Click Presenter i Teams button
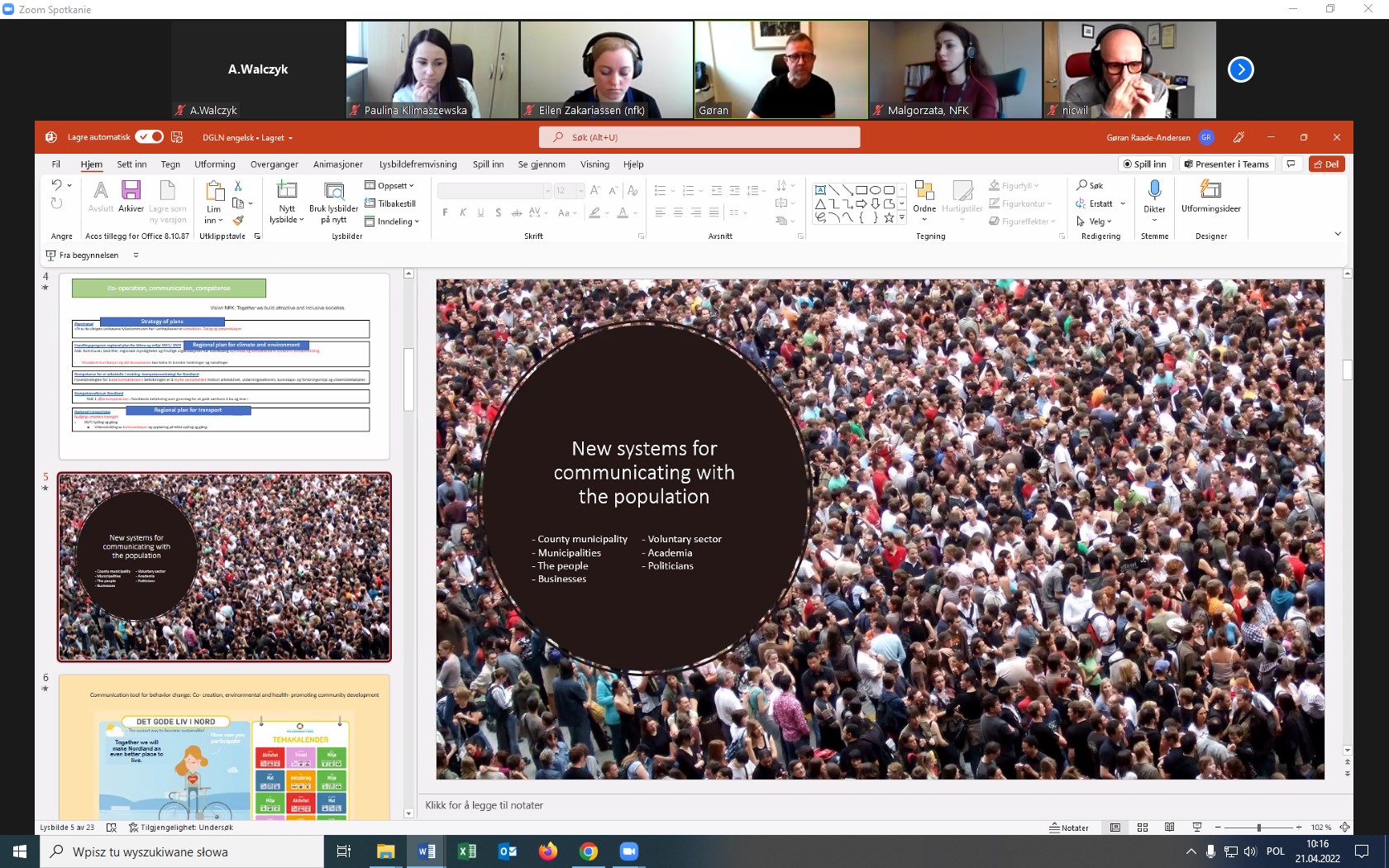Screen dimensions: 1389x868 (x=1227, y=164)
